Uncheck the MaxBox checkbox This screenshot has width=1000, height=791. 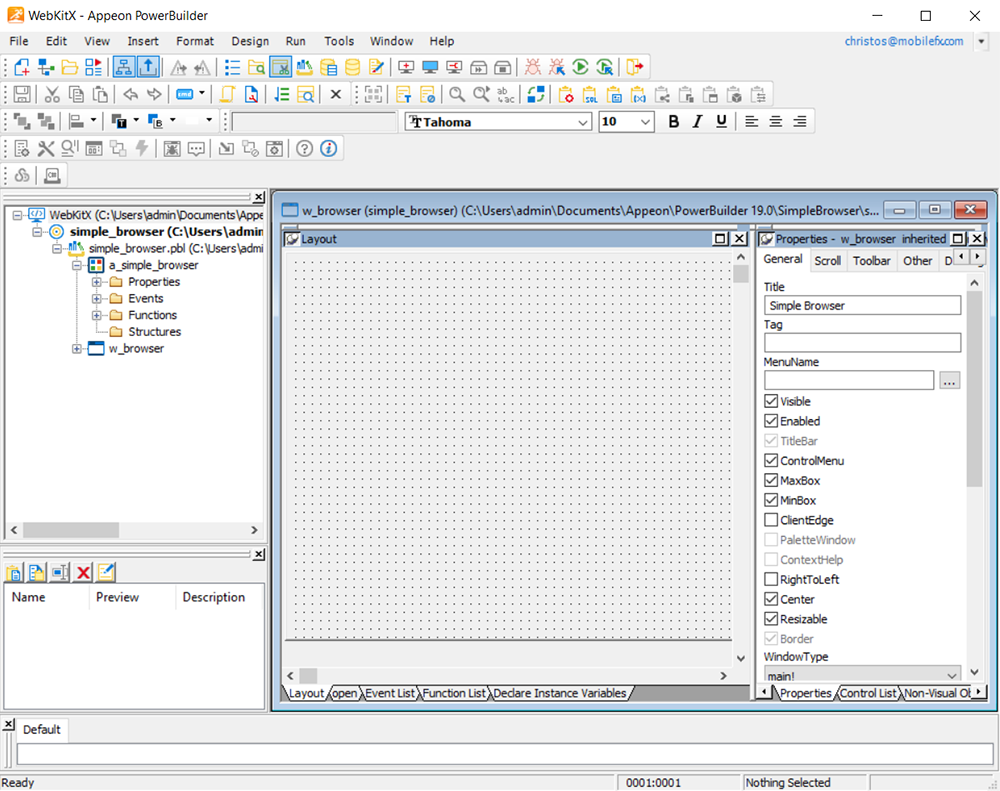point(771,480)
